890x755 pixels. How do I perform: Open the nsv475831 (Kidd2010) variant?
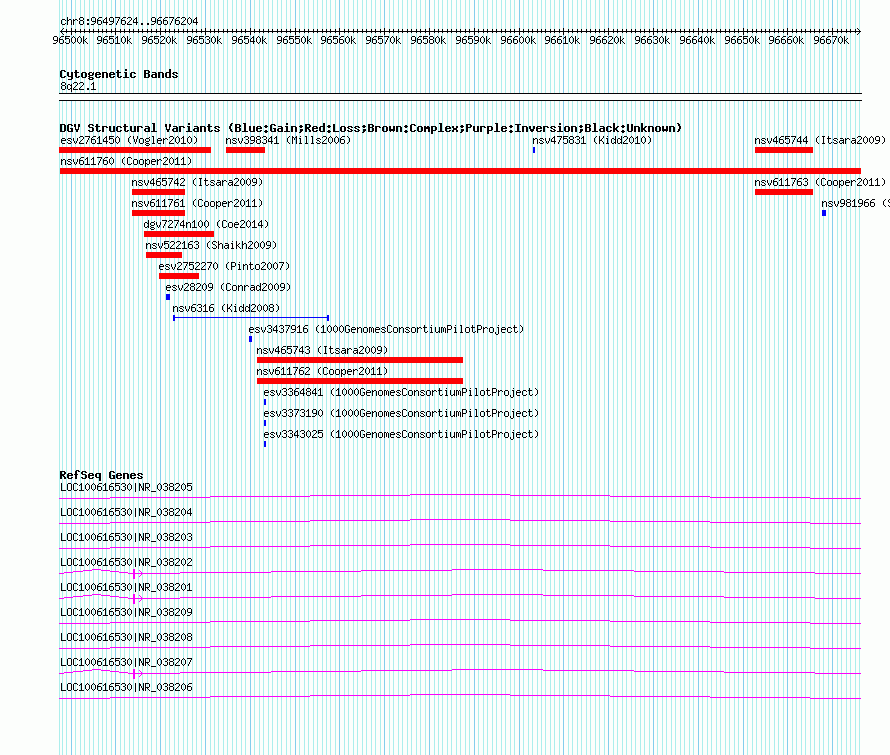(x=592, y=140)
